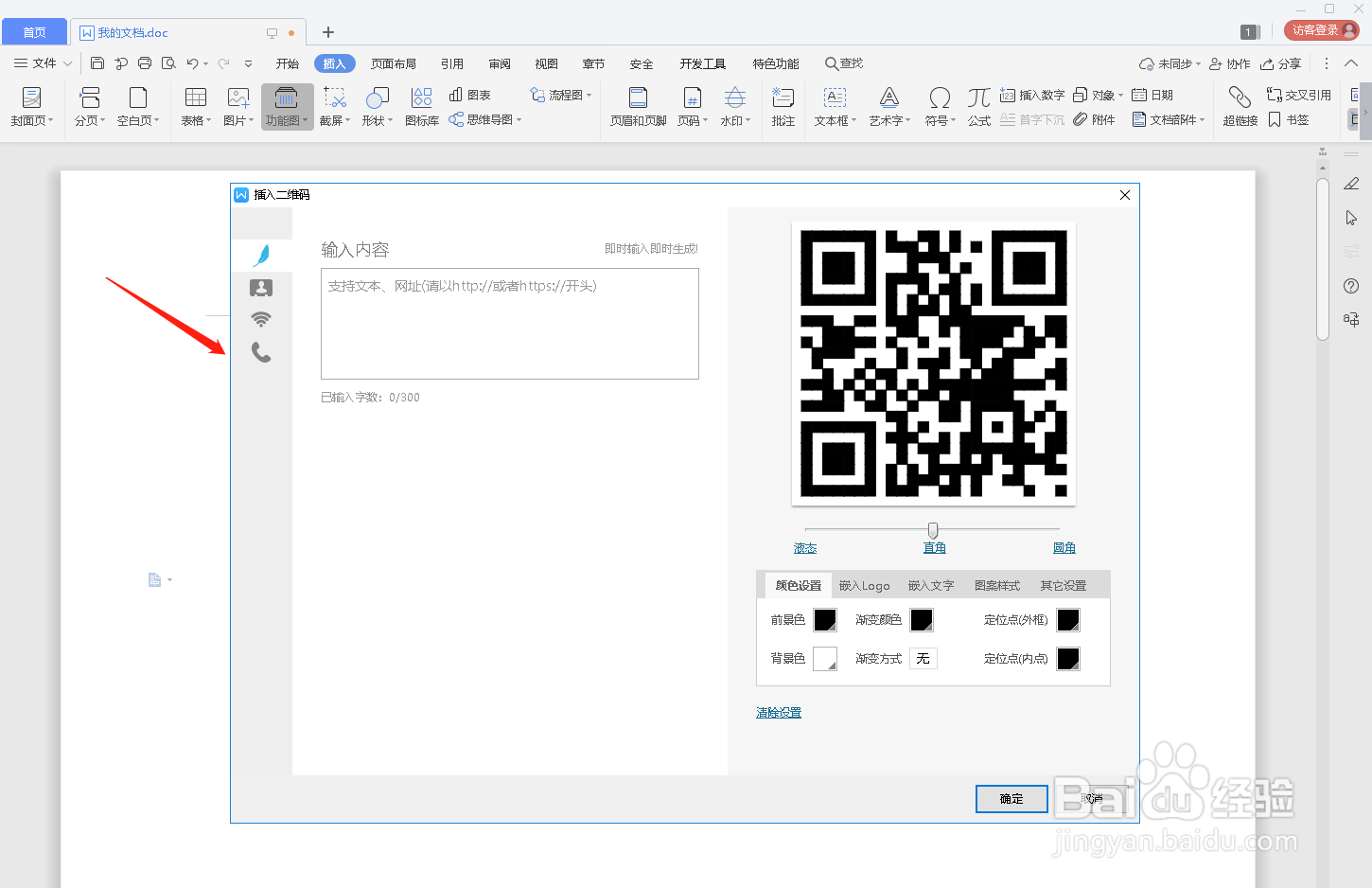The width and height of the screenshot is (1372, 888).
Task: Open the gradient mode (渐变方式) selector
Action: click(923, 658)
